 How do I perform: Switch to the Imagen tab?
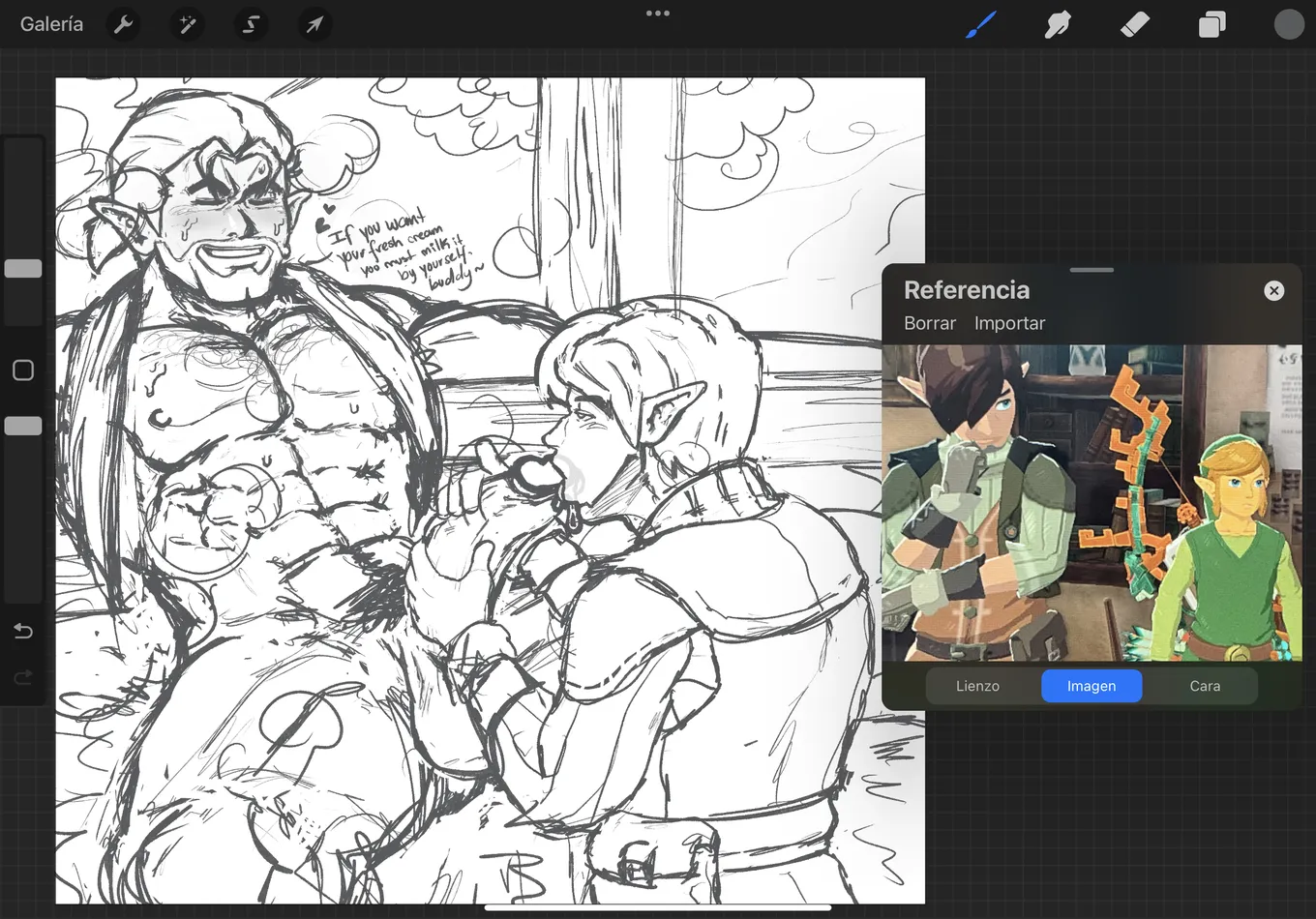point(1092,686)
